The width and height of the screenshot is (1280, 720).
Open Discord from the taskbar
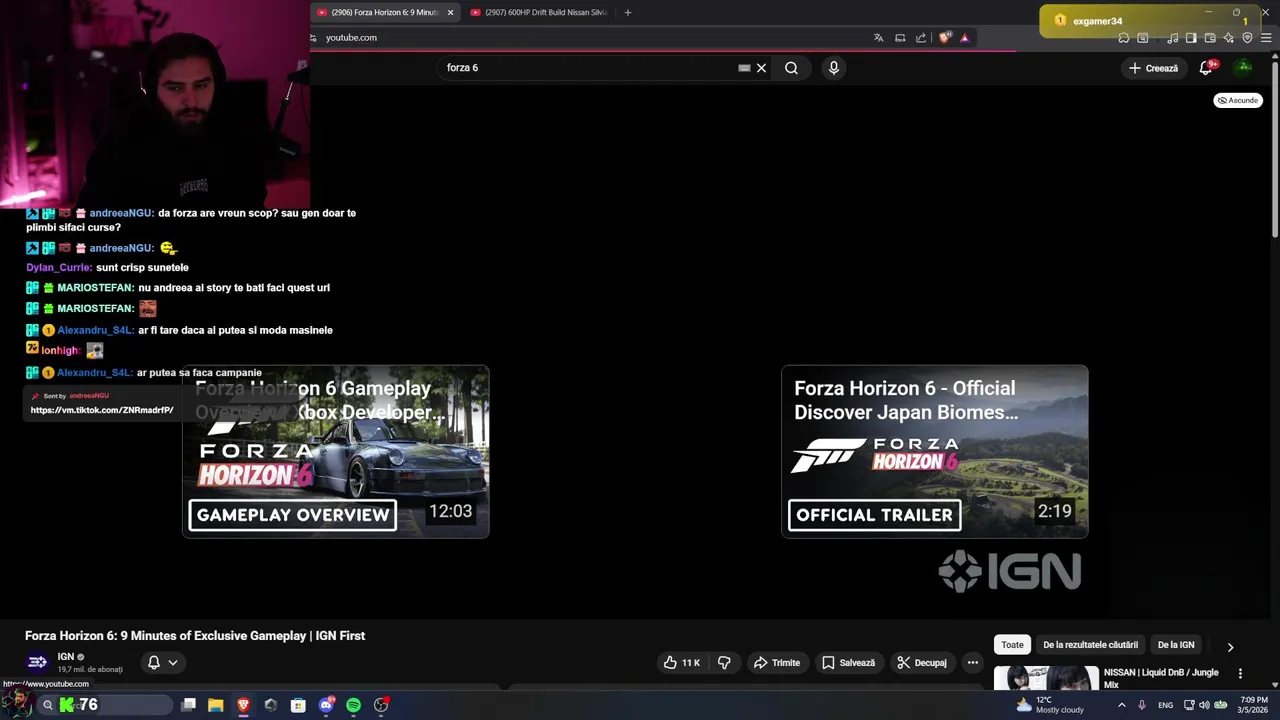click(326, 705)
